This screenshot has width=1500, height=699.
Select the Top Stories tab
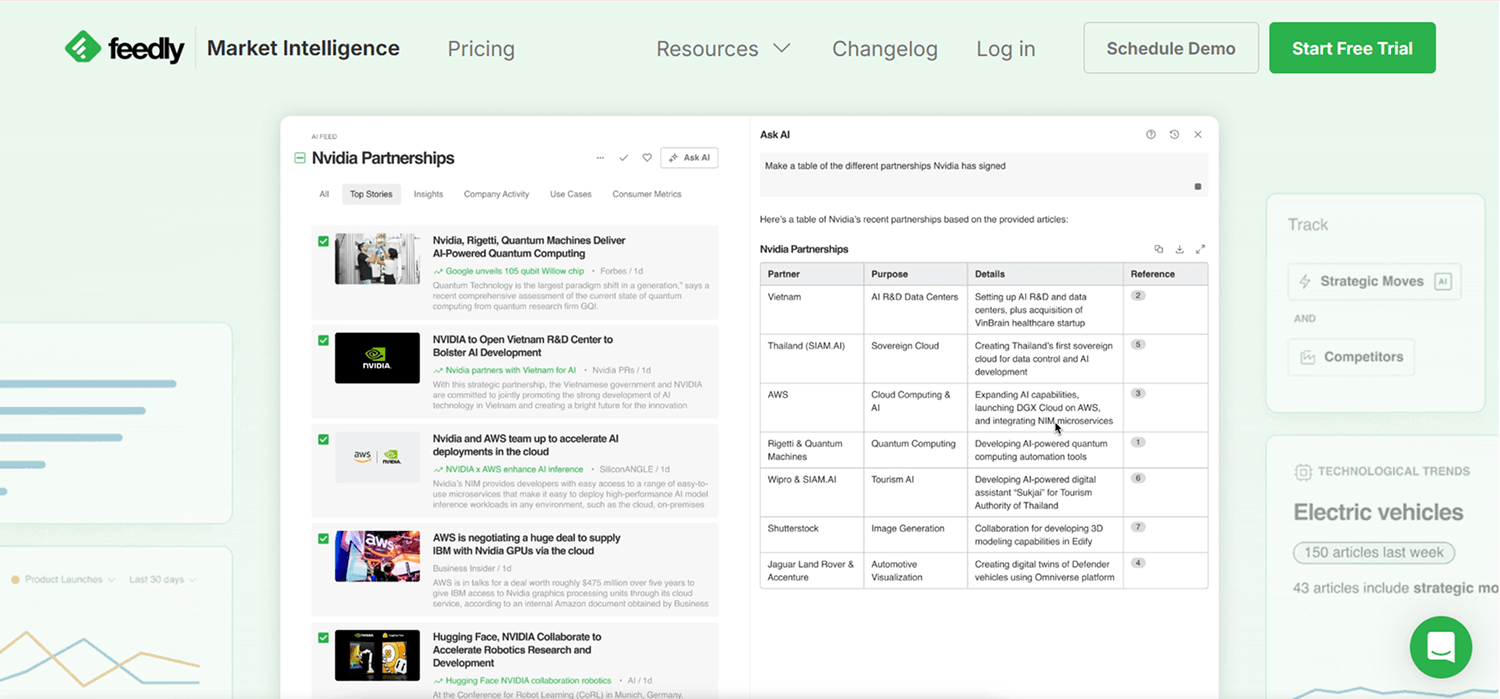(x=371, y=194)
